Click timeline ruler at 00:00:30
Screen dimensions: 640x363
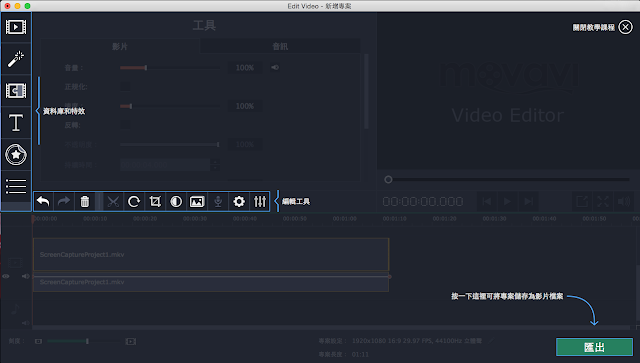click(195, 219)
